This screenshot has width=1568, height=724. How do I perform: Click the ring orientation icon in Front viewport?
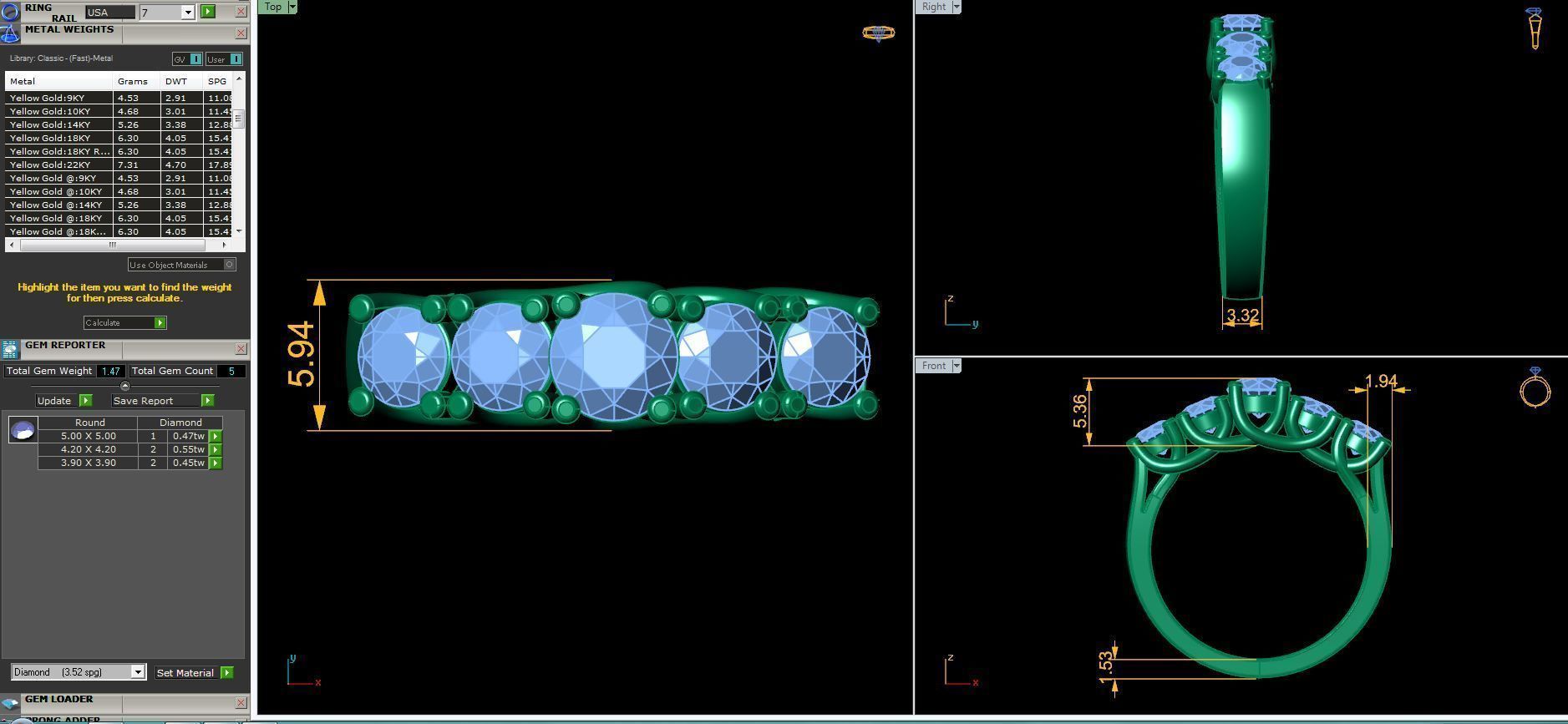tap(1535, 387)
